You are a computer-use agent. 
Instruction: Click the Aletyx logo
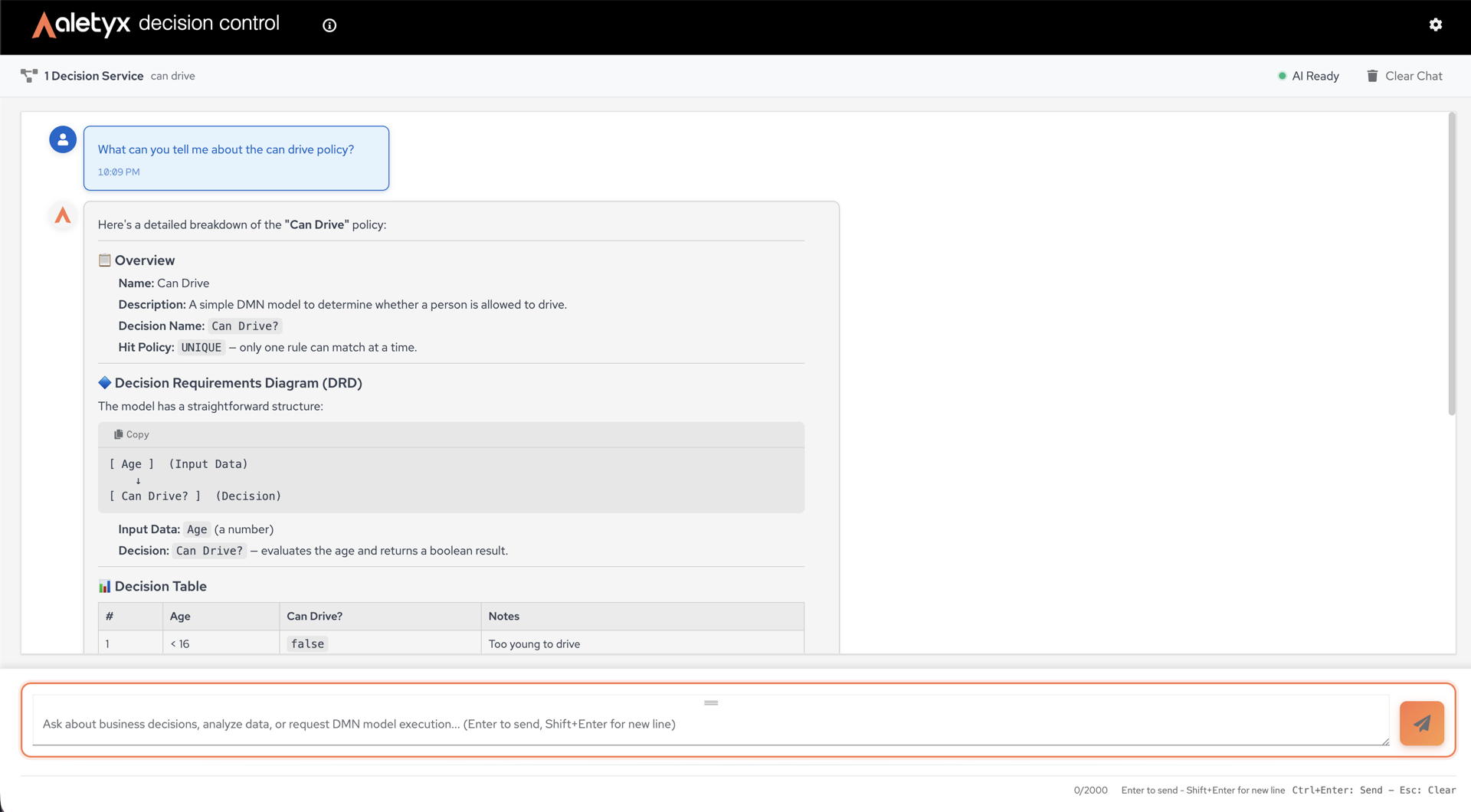81,25
